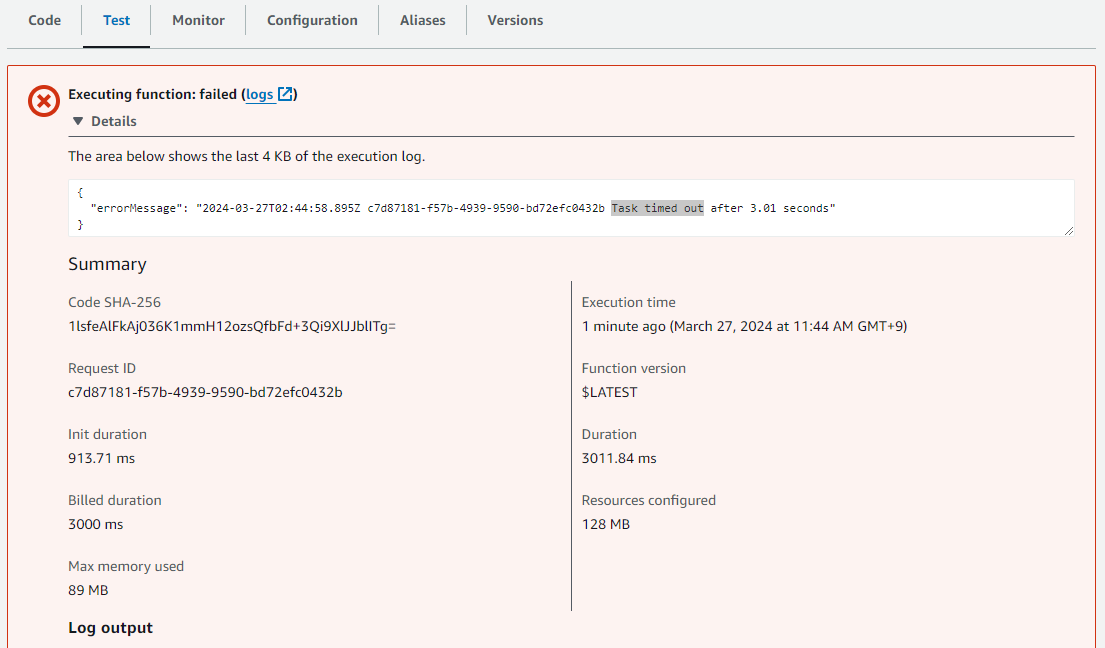Click the Code SHA-256 hash value
This screenshot has height=648, width=1105.
tap(232, 326)
